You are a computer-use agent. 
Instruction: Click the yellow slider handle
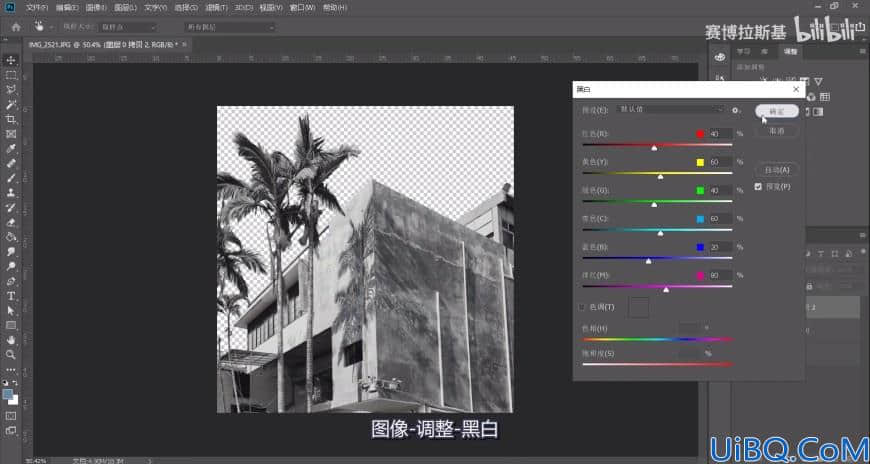click(x=660, y=176)
